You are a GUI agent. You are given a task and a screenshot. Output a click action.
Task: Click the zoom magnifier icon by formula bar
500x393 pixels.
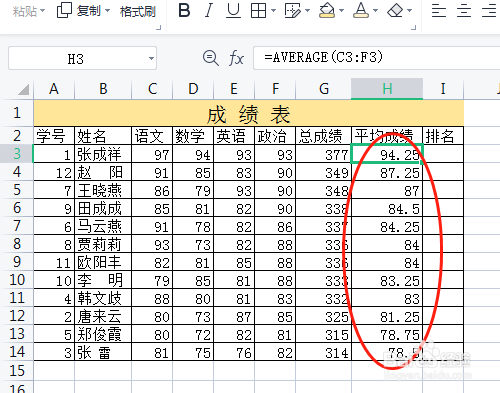(x=211, y=58)
